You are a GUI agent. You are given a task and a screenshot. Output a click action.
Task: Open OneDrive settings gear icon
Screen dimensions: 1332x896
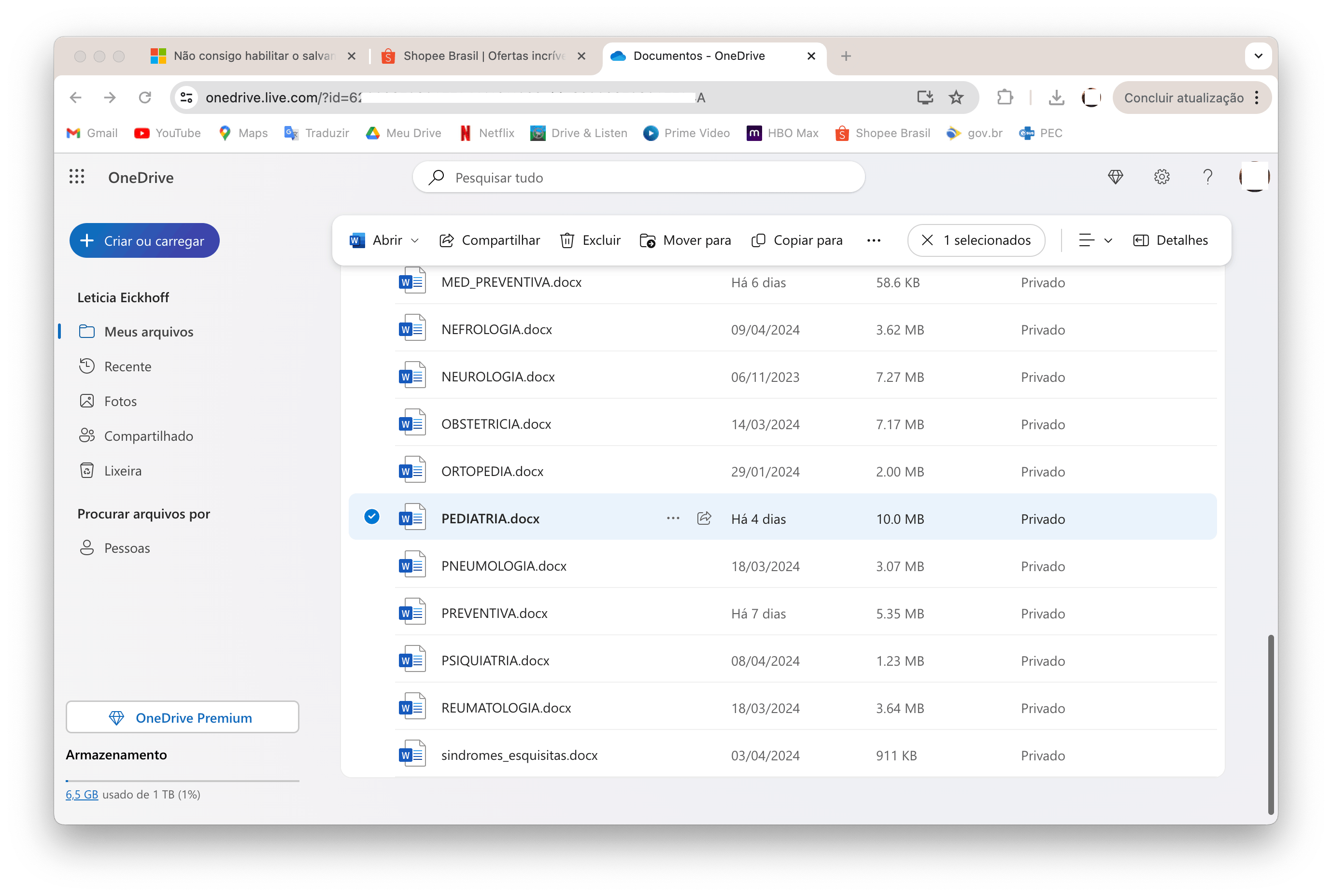(x=1161, y=177)
